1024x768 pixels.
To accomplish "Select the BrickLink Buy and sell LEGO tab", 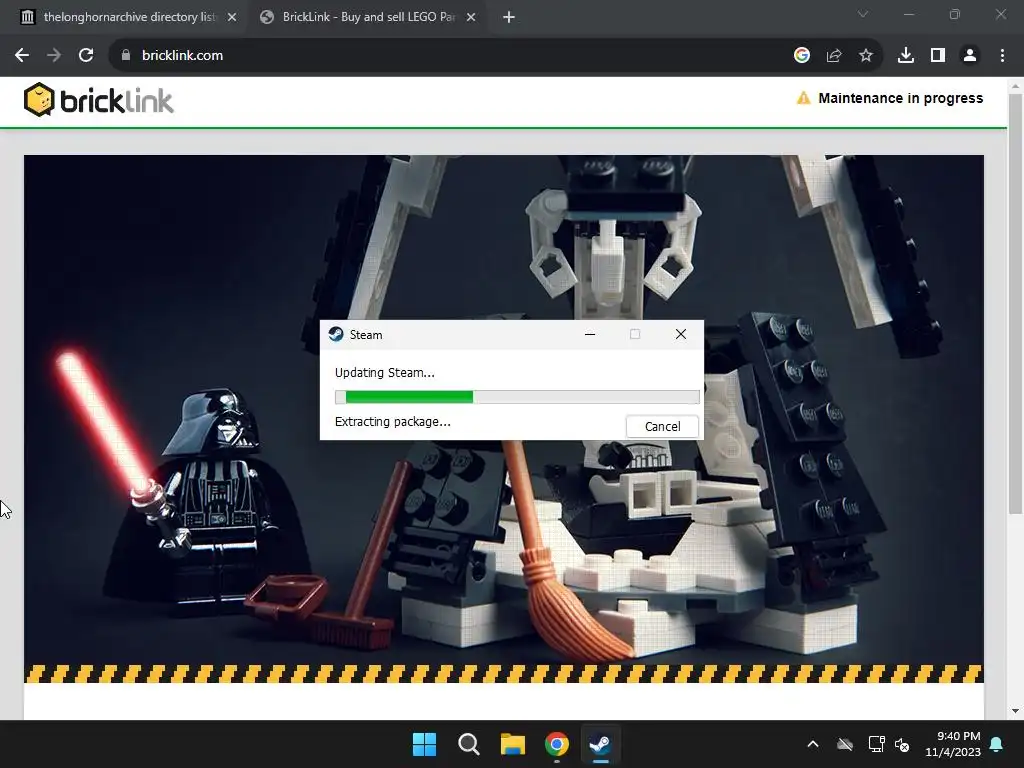I will point(368,17).
